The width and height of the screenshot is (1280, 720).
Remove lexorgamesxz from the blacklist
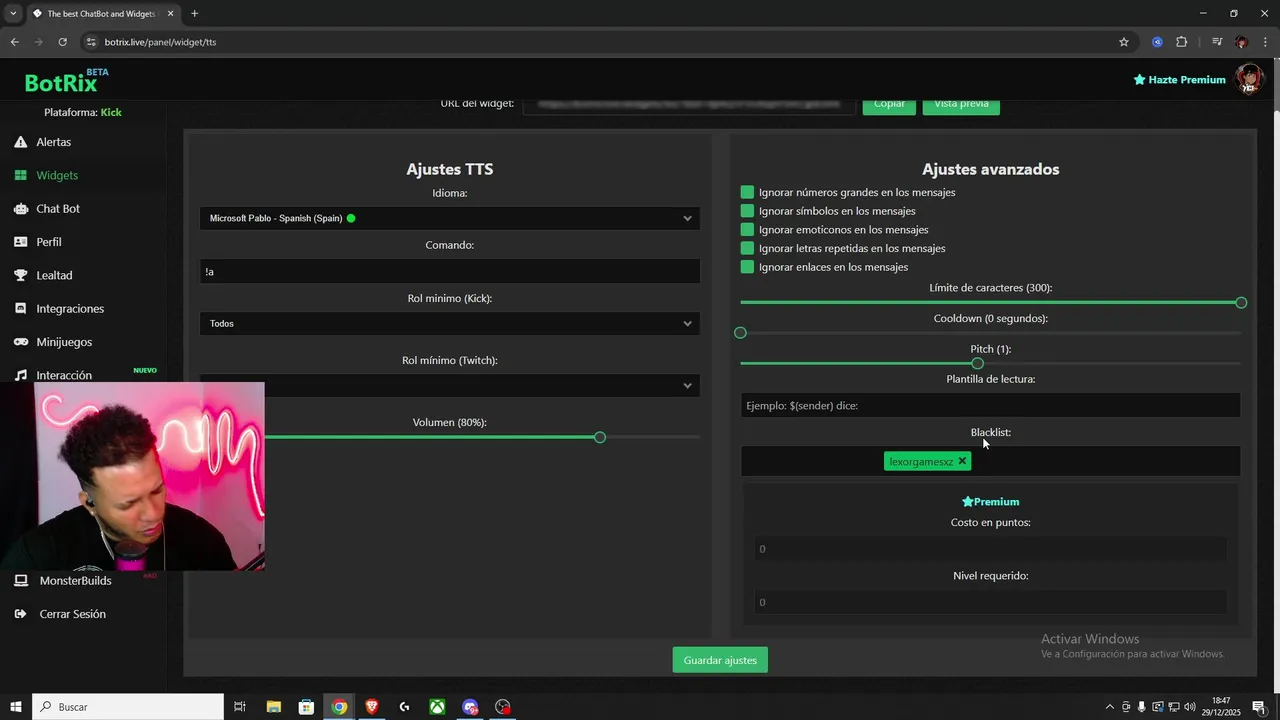[x=962, y=461]
